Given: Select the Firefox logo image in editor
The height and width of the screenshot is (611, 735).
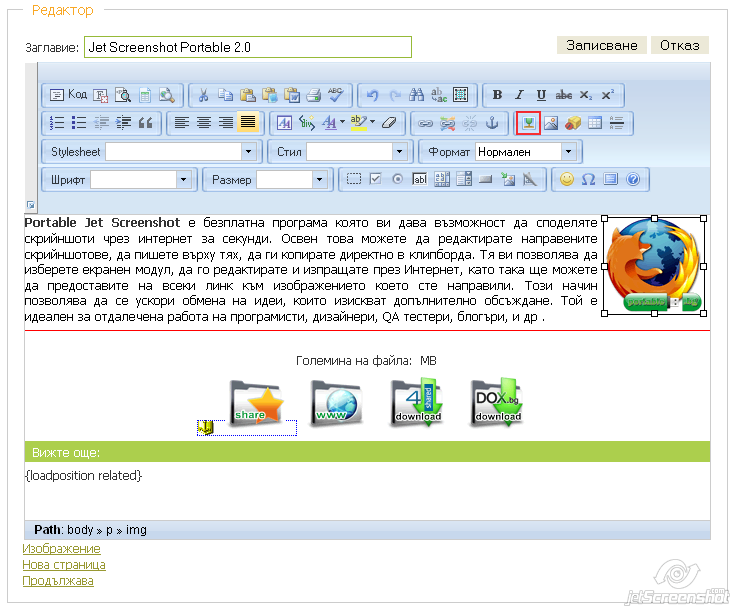Looking at the screenshot, I should [x=654, y=266].
